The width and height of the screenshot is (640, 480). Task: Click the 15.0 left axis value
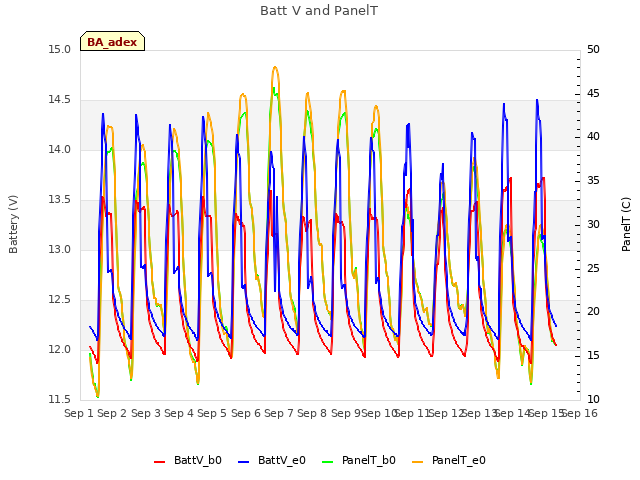60,49
